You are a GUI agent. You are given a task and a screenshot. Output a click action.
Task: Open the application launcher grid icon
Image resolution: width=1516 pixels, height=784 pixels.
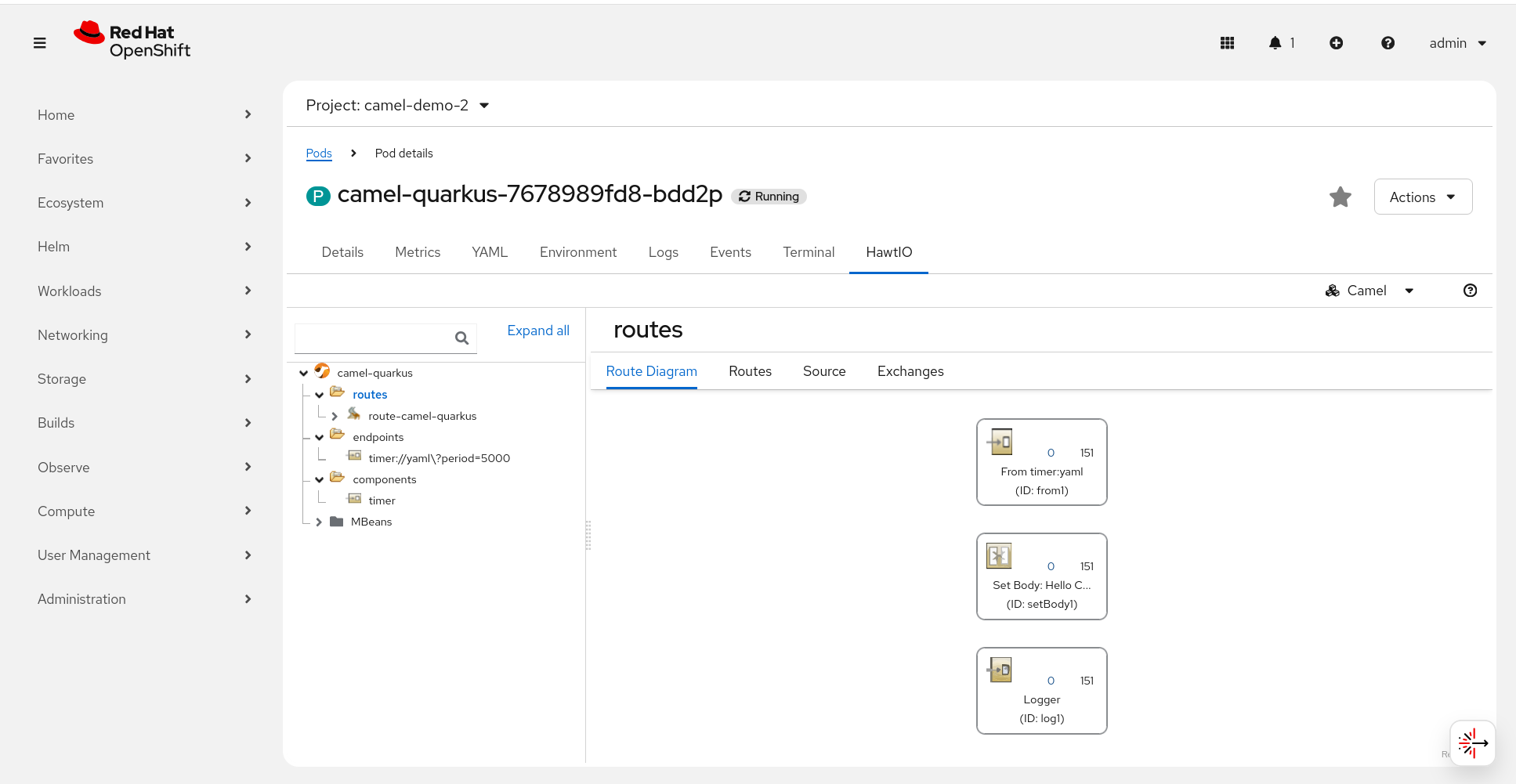coord(1227,43)
